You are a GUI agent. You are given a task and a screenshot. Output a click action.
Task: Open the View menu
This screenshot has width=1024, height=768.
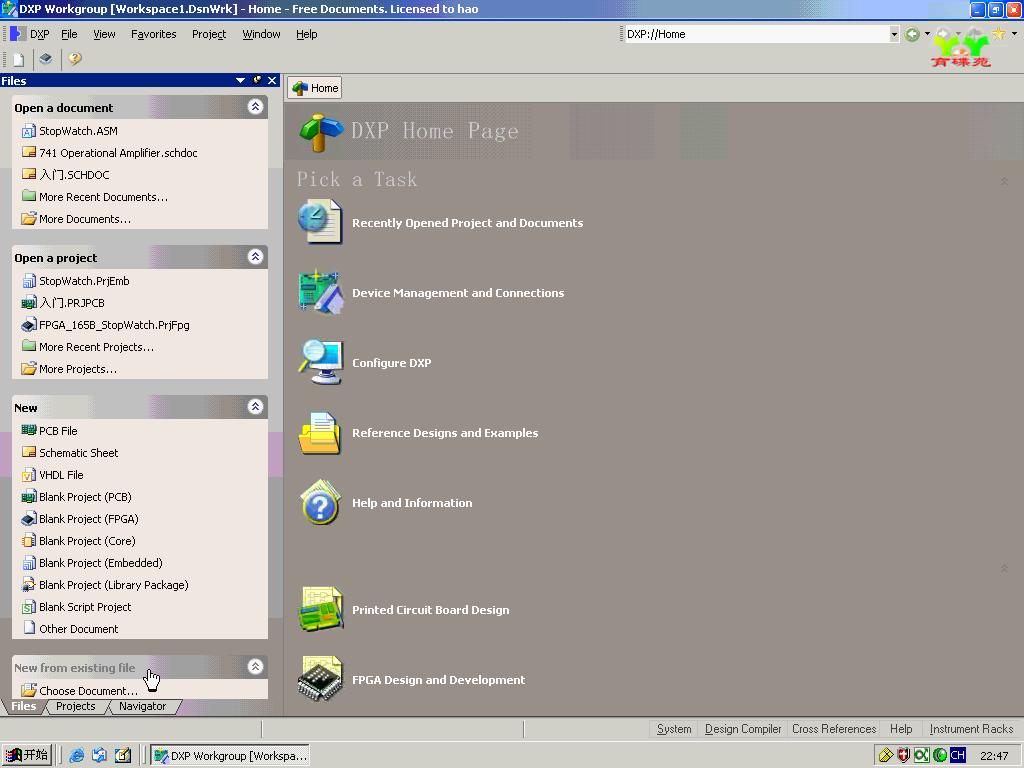click(104, 34)
